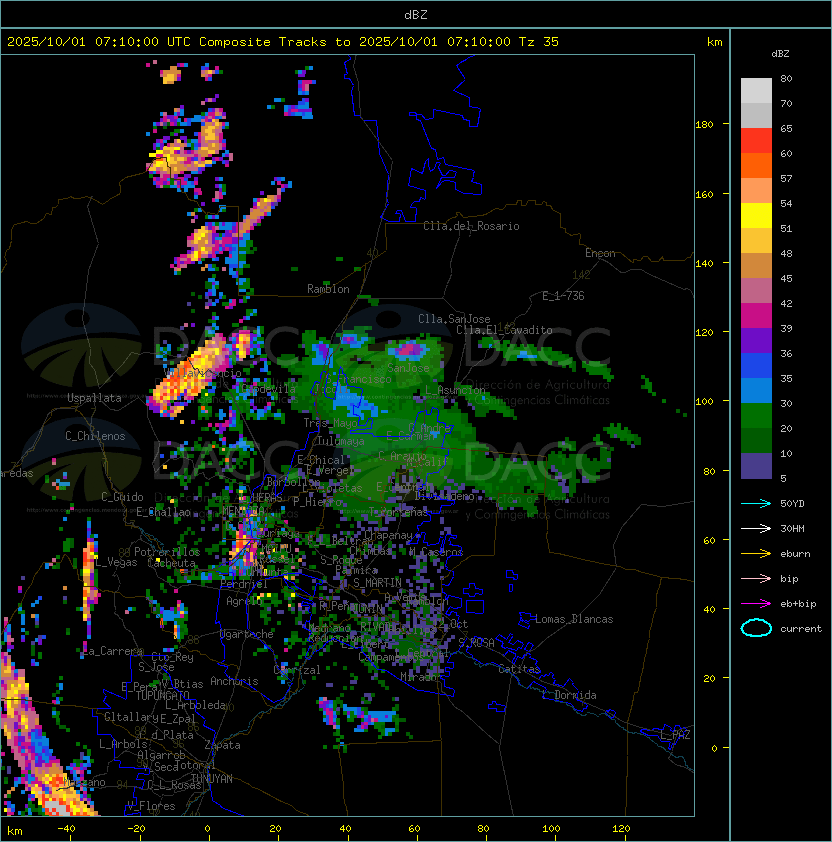The image size is (832, 842).
Task: Click the 'La_Carrera' place label
Action: coord(113,651)
